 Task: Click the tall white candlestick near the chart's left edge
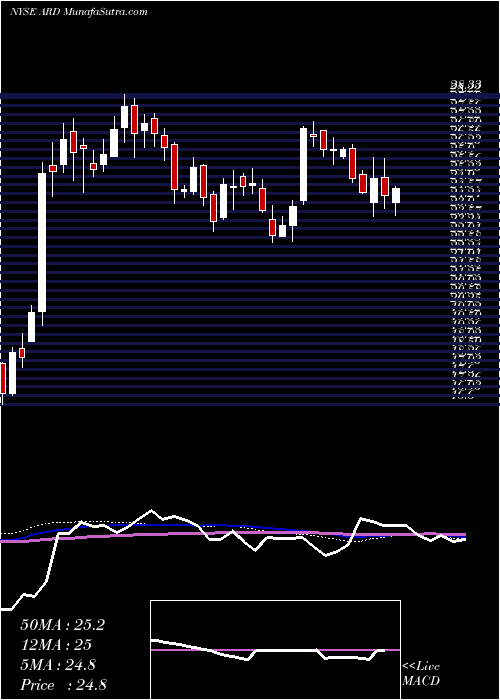tap(42, 242)
